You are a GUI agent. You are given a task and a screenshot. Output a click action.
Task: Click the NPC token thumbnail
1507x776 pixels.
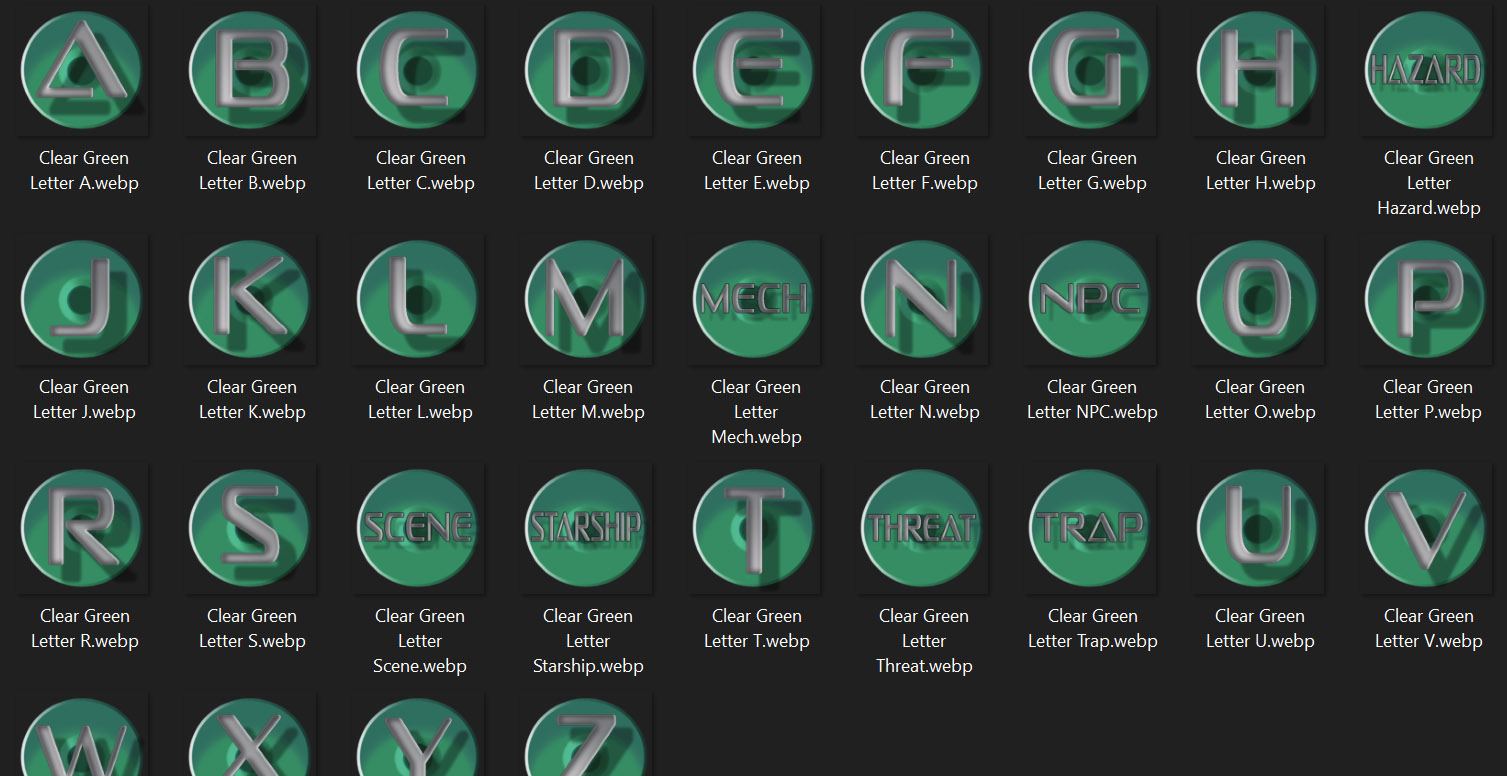coord(1091,299)
